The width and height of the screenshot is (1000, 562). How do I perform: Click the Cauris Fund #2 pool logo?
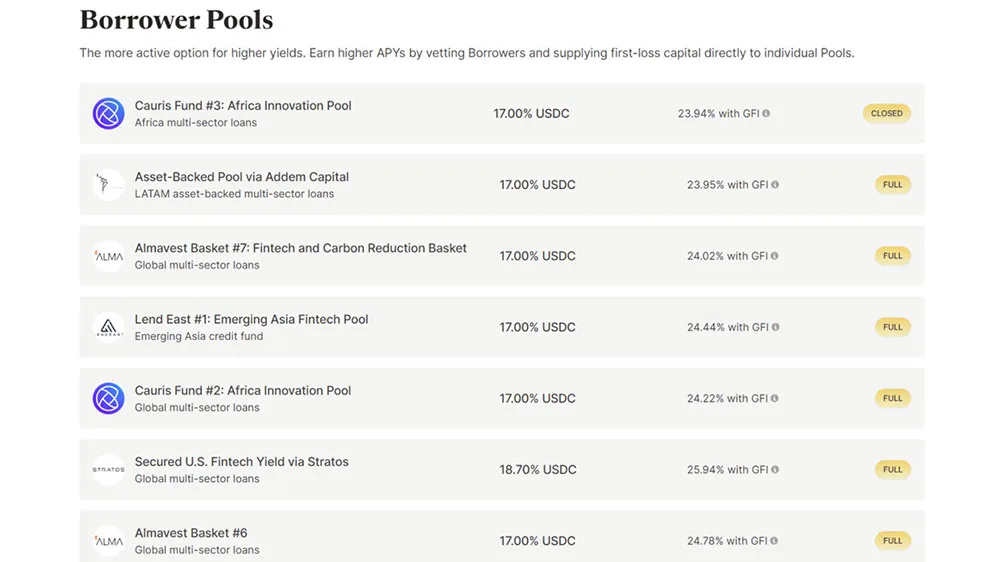click(108, 399)
